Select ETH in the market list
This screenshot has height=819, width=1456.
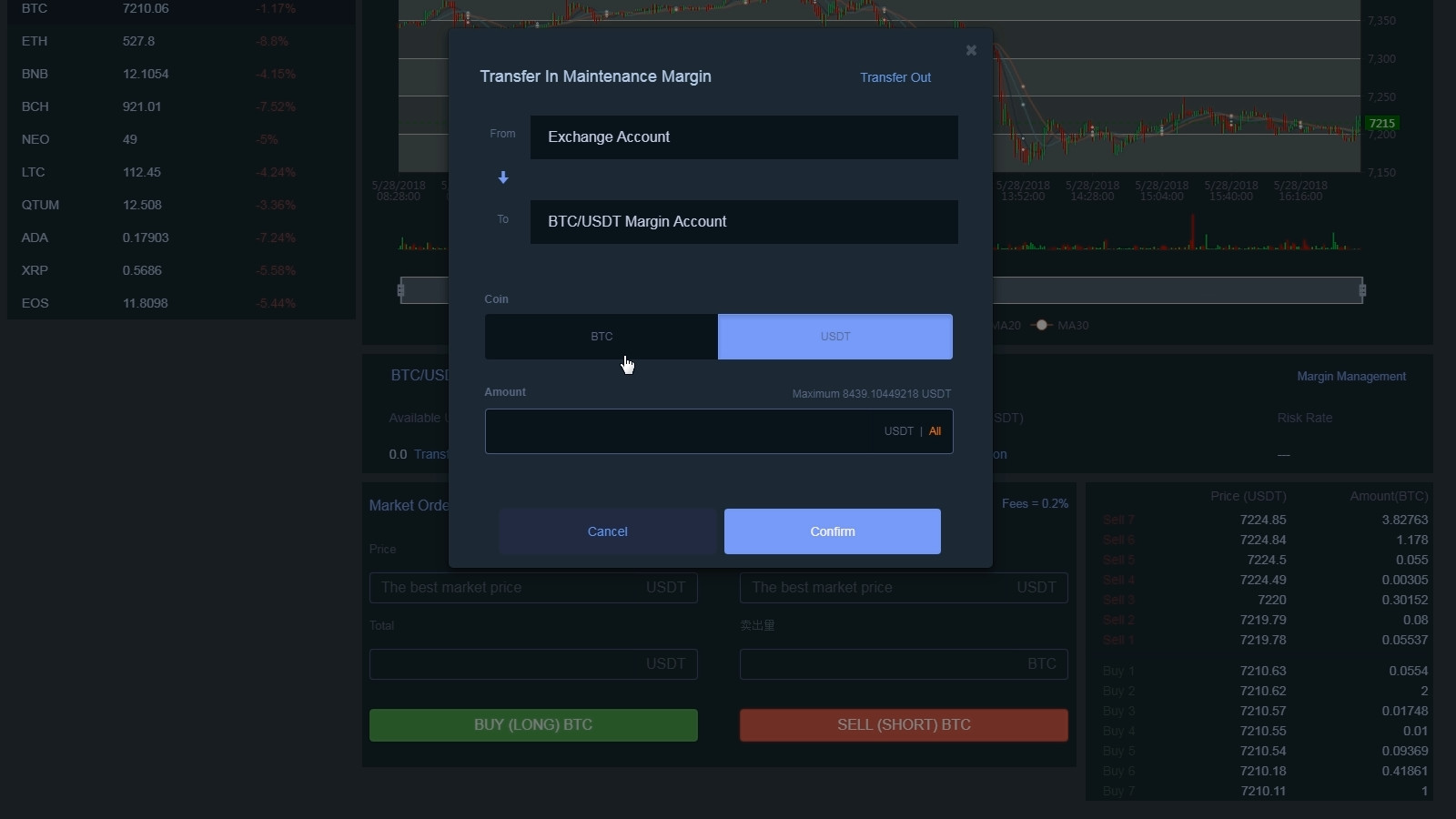pos(35,41)
